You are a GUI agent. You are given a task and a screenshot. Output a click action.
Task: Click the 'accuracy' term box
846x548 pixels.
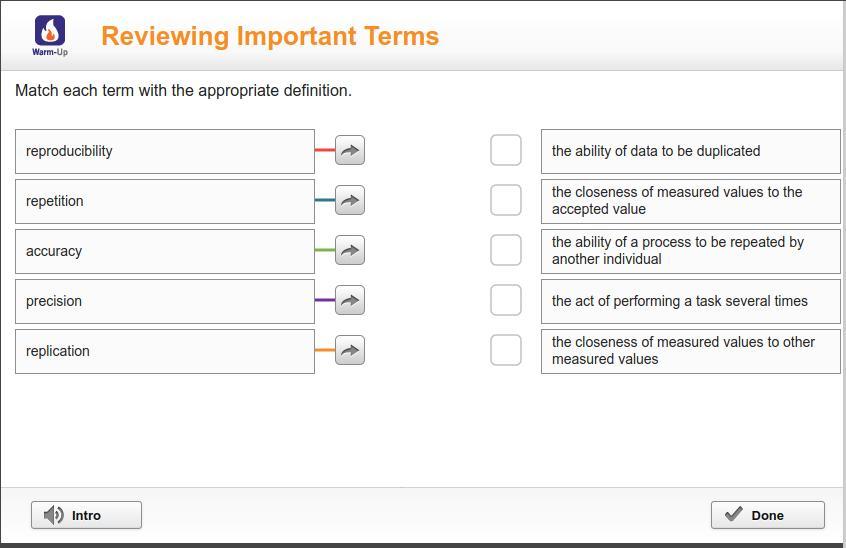165,251
